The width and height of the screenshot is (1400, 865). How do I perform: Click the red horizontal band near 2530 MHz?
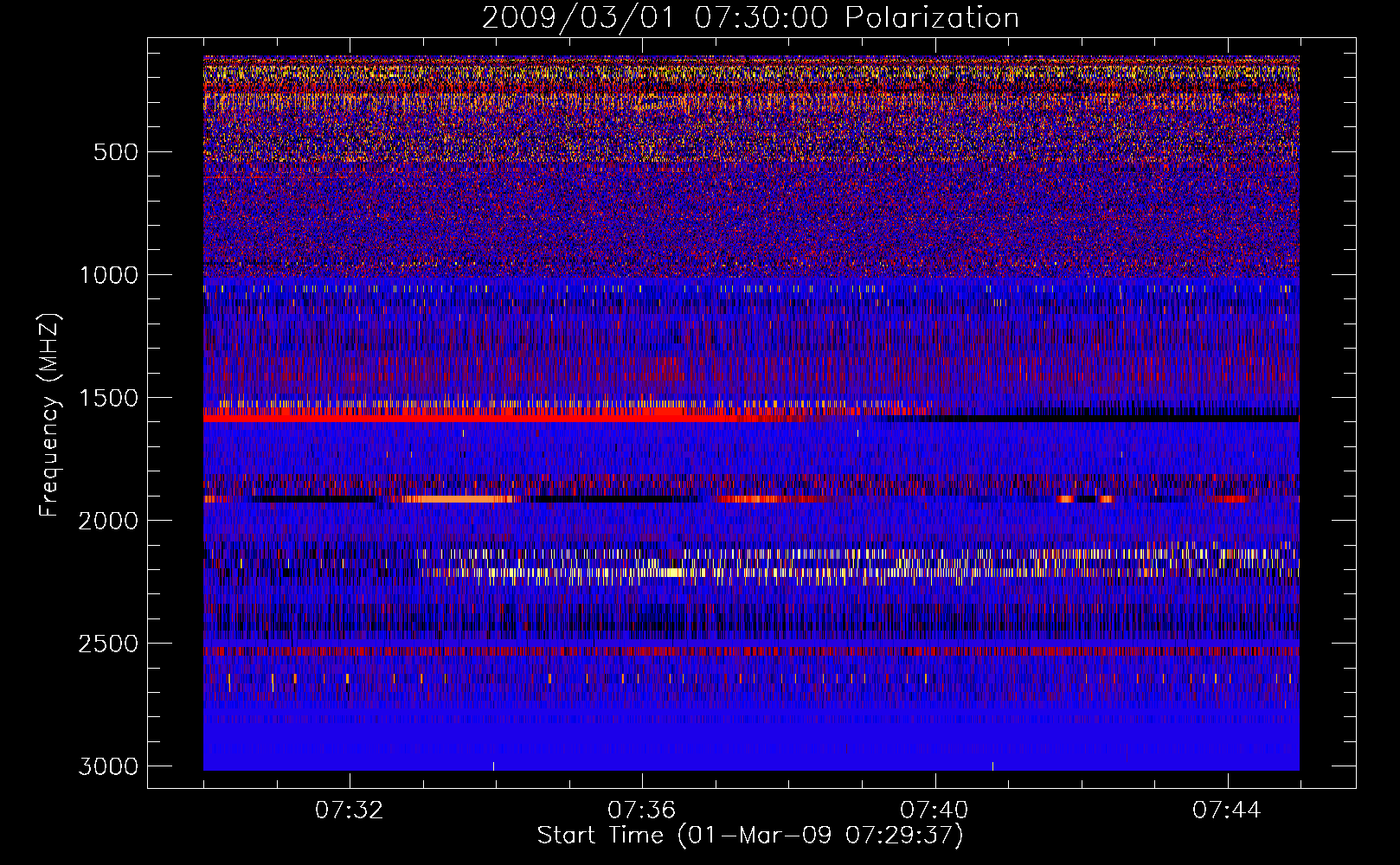click(751, 650)
